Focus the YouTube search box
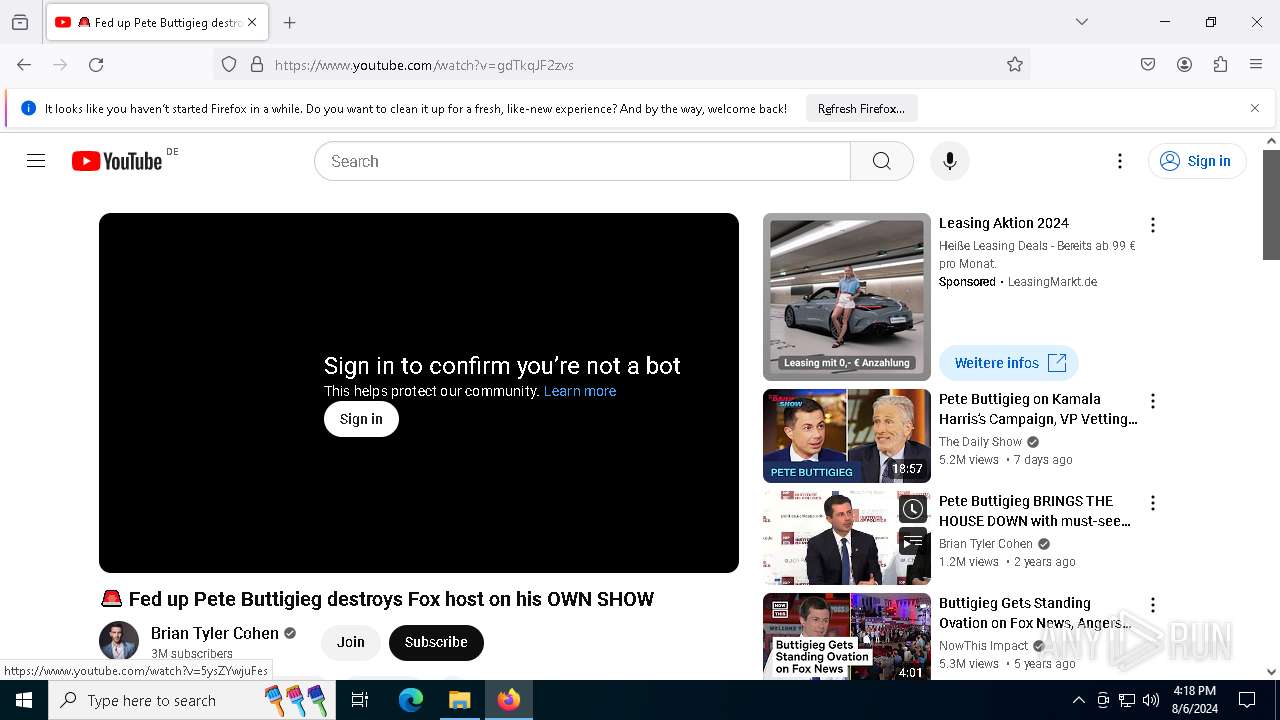Image resolution: width=1280 pixels, height=720 pixels. tap(582, 161)
